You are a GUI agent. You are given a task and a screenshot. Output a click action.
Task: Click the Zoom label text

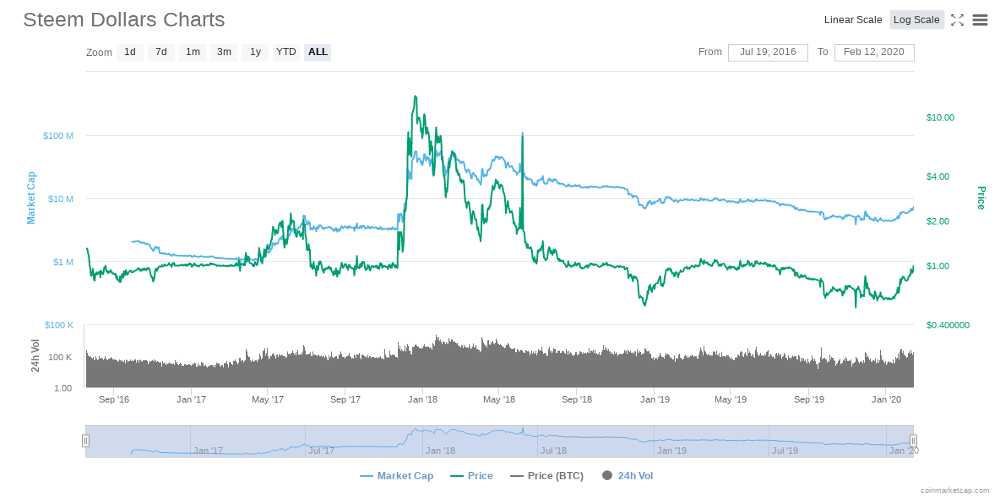pos(99,52)
